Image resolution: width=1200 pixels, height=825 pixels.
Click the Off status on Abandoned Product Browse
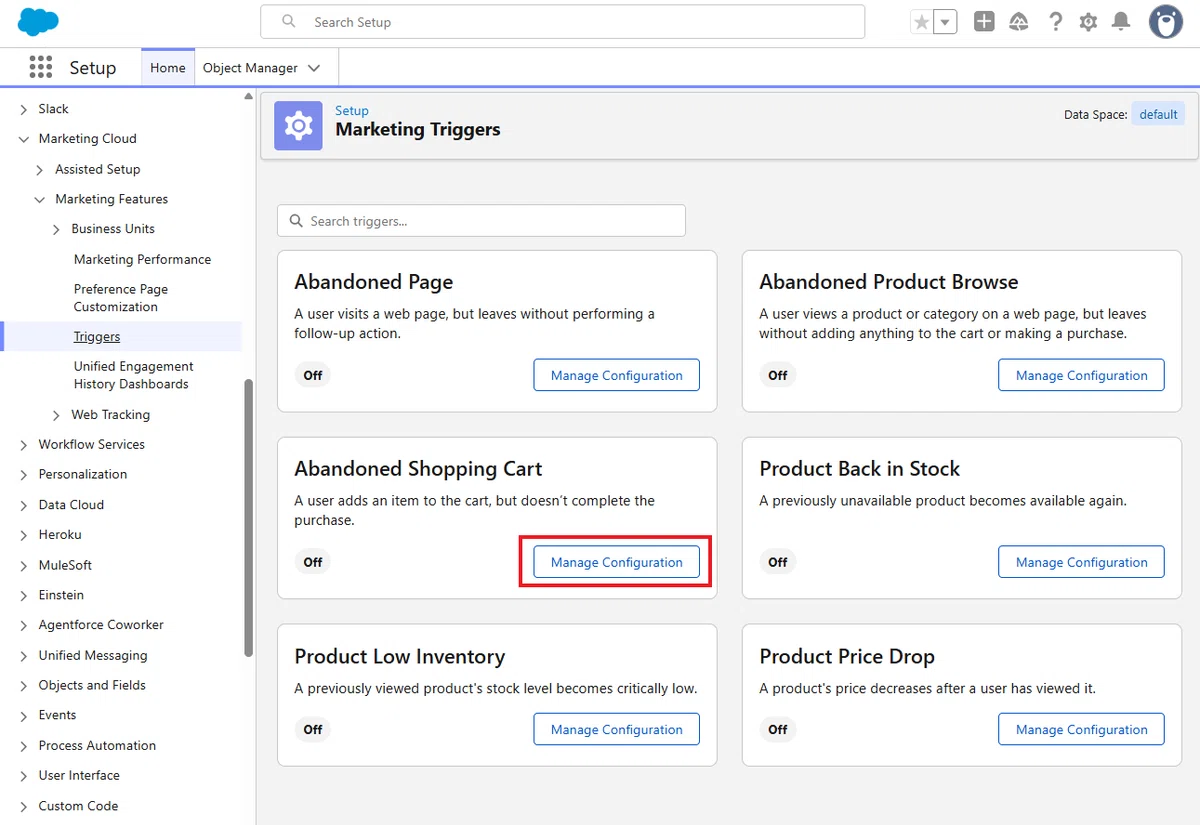pyautogui.click(x=778, y=375)
